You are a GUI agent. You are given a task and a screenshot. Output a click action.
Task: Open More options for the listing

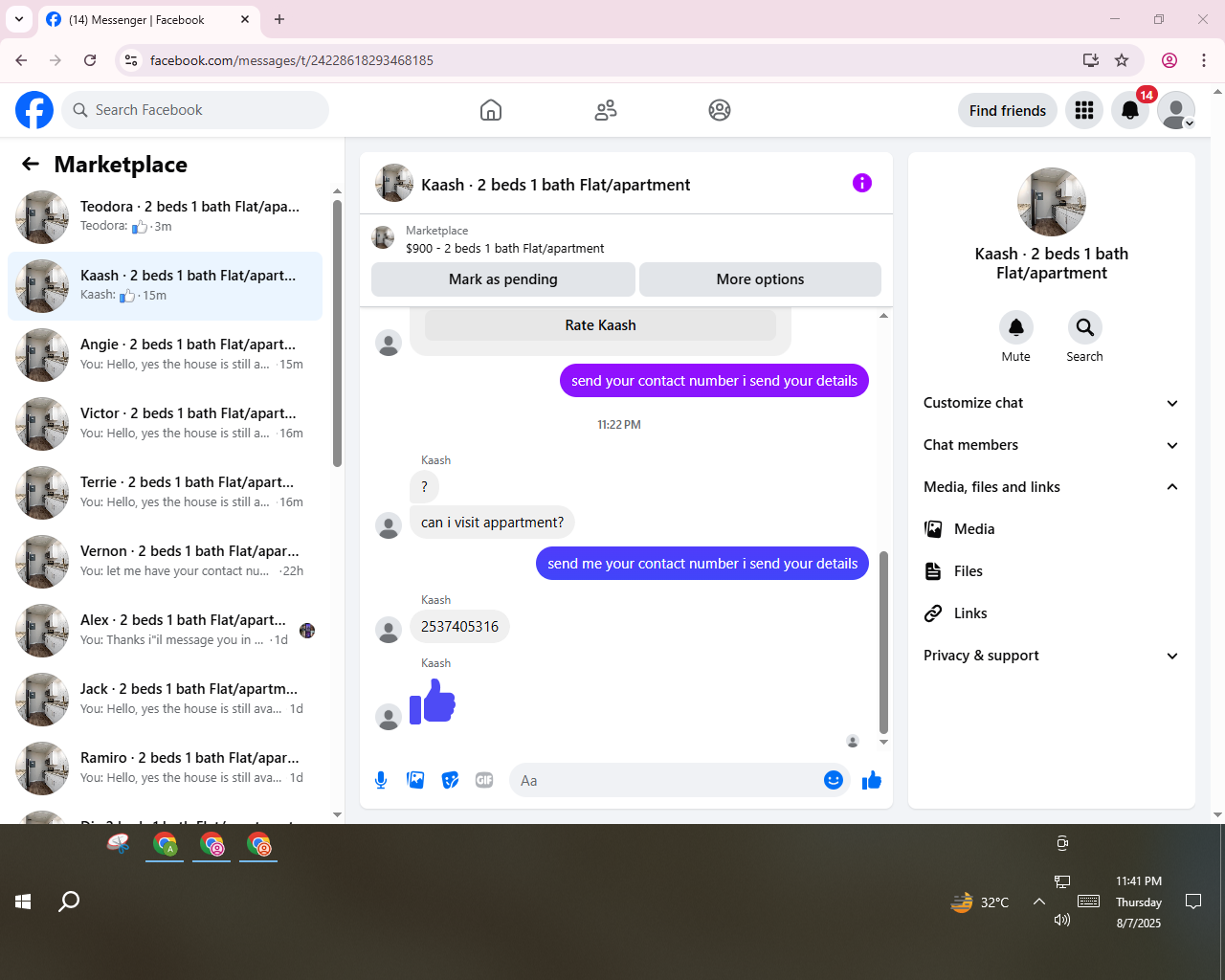(760, 279)
